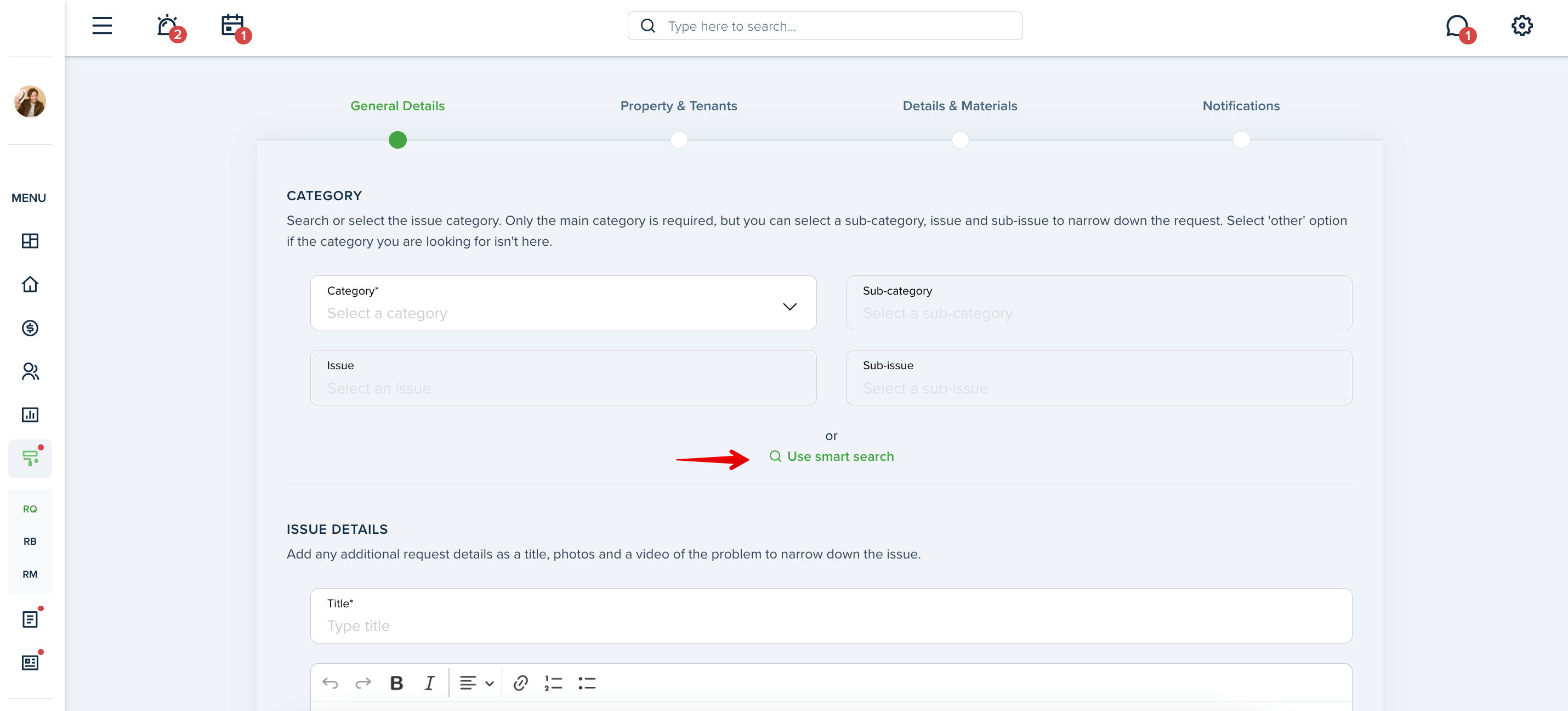This screenshot has height=711, width=1568.
Task: Go to Property & Tenants step
Action: click(x=679, y=106)
